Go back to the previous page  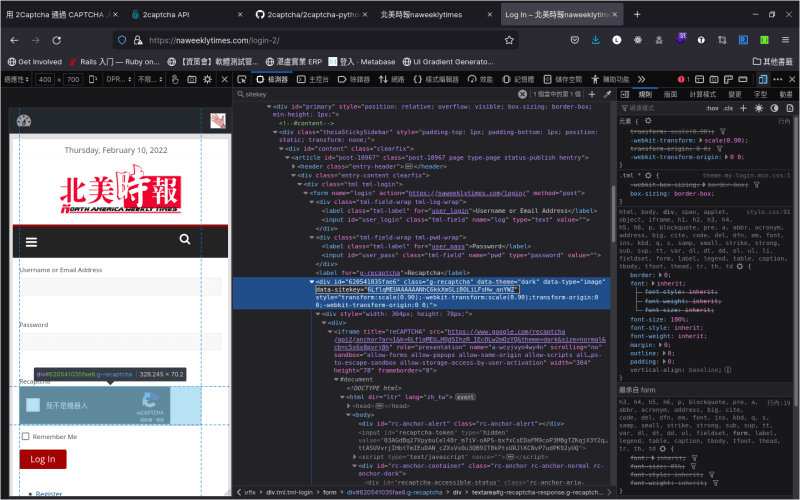point(14,40)
